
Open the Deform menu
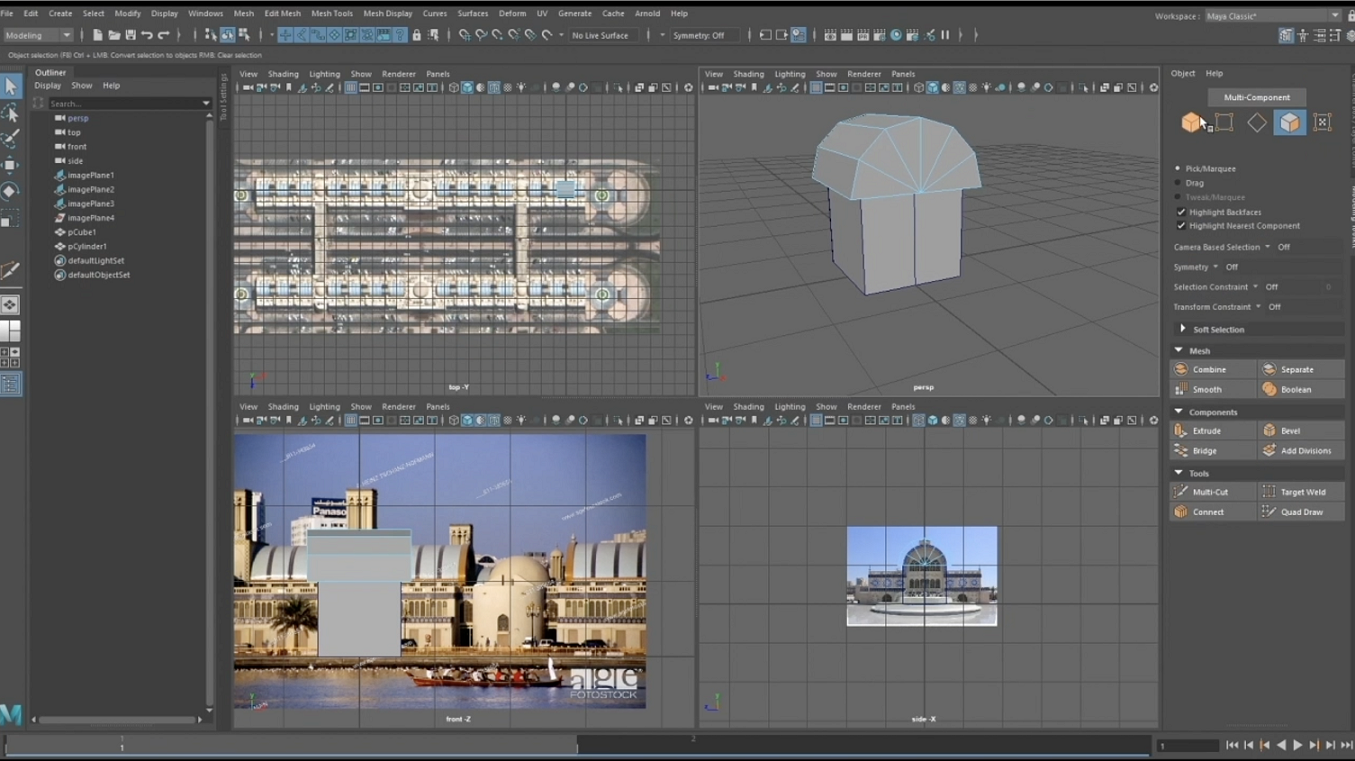pyautogui.click(x=512, y=14)
